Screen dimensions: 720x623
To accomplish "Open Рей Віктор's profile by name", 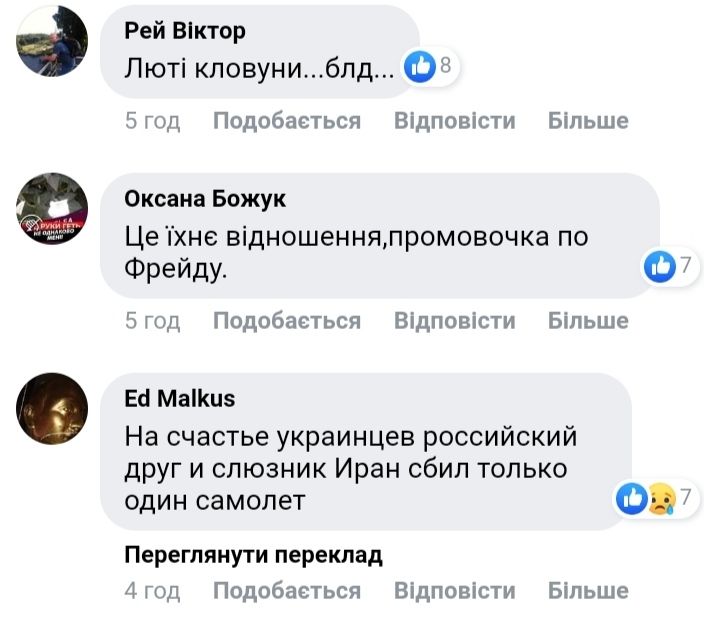I will pyautogui.click(x=184, y=31).
